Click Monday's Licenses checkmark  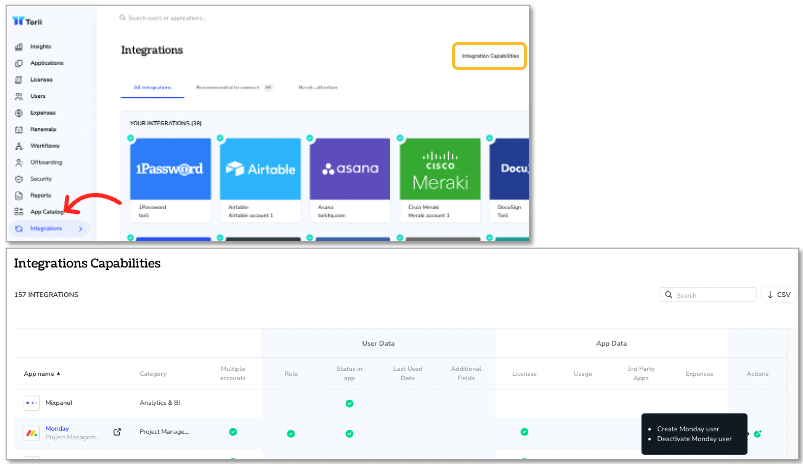[524, 432]
